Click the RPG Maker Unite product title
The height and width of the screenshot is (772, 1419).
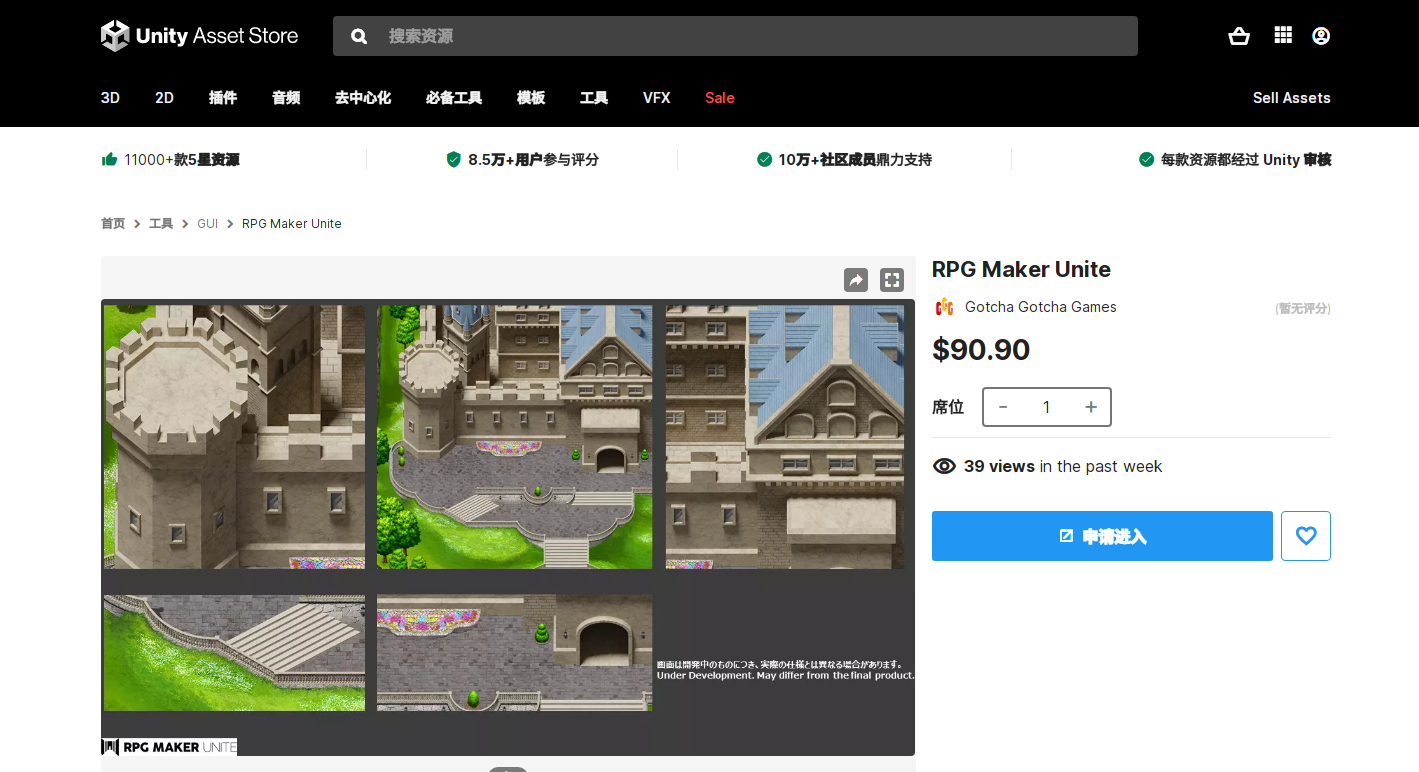tap(1021, 270)
